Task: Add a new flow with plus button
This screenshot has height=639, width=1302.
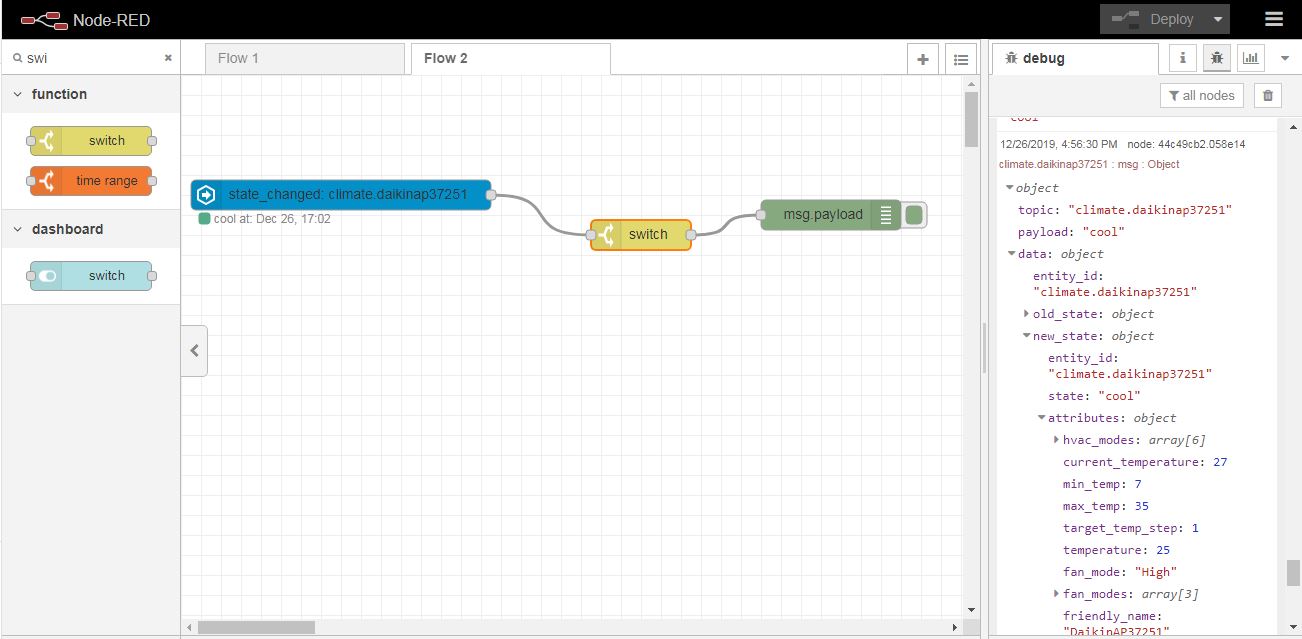Action: point(923,59)
